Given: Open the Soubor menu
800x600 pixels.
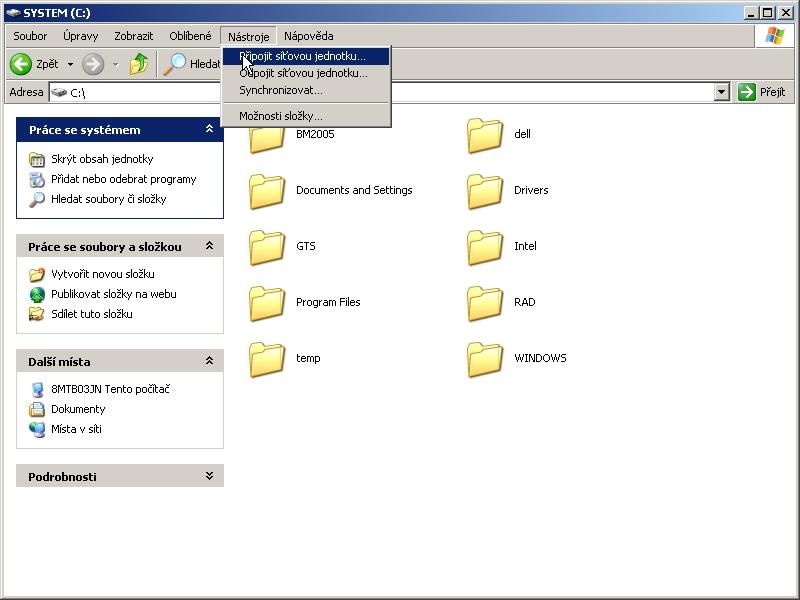Looking at the screenshot, I should pos(30,36).
